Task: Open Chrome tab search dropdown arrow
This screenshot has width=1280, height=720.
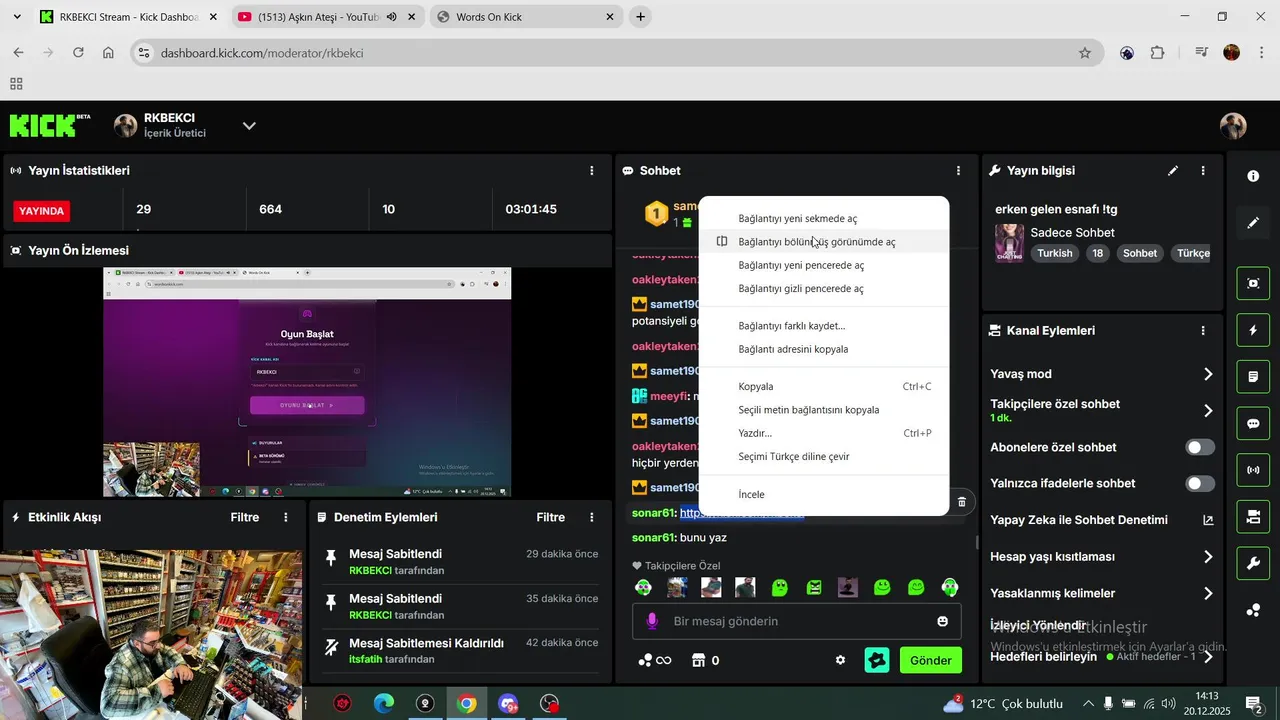Action: pos(16,17)
